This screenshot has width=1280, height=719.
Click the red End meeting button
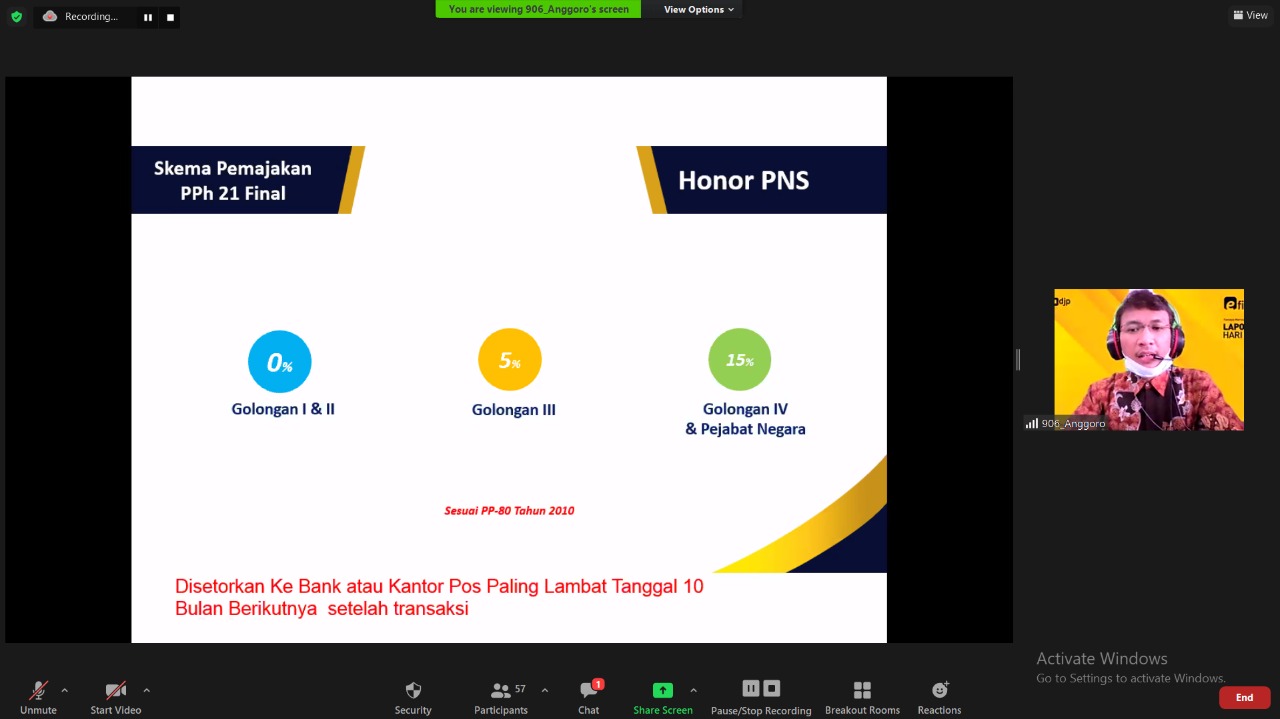[1244, 697]
